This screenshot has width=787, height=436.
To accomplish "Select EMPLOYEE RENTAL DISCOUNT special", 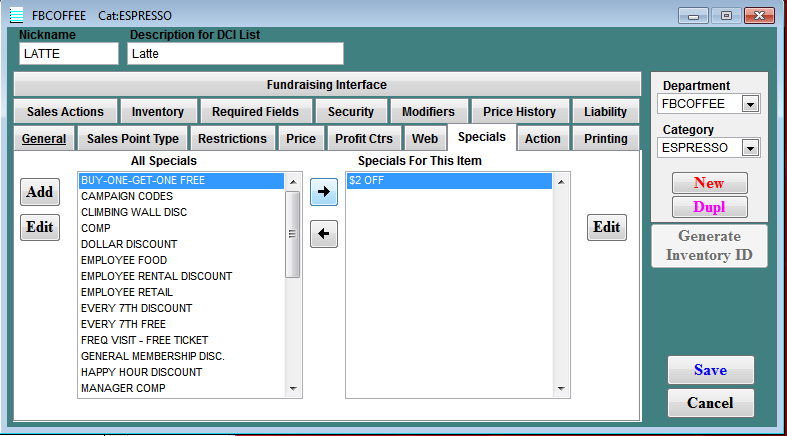I will point(181,276).
